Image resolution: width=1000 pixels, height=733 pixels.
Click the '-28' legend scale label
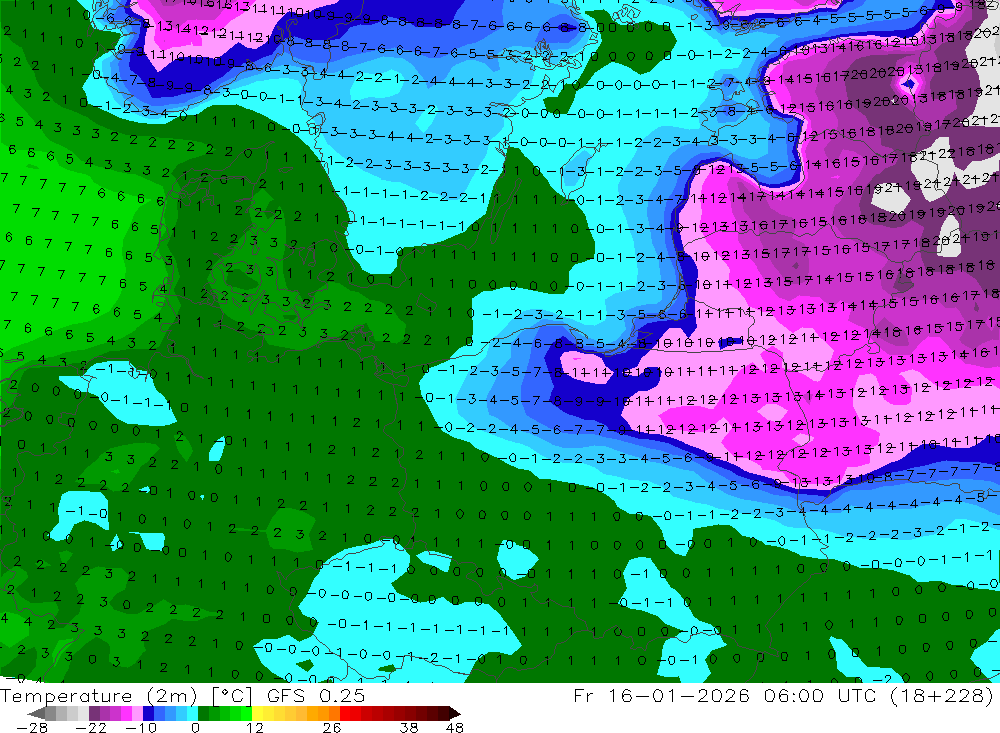click(x=31, y=727)
